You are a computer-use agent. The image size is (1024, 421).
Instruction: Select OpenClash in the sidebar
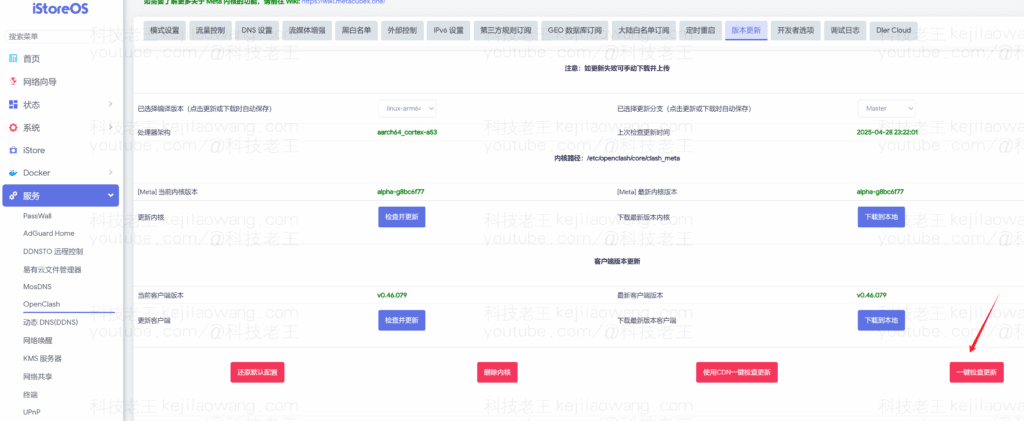pyautogui.click(x=42, y=304)
